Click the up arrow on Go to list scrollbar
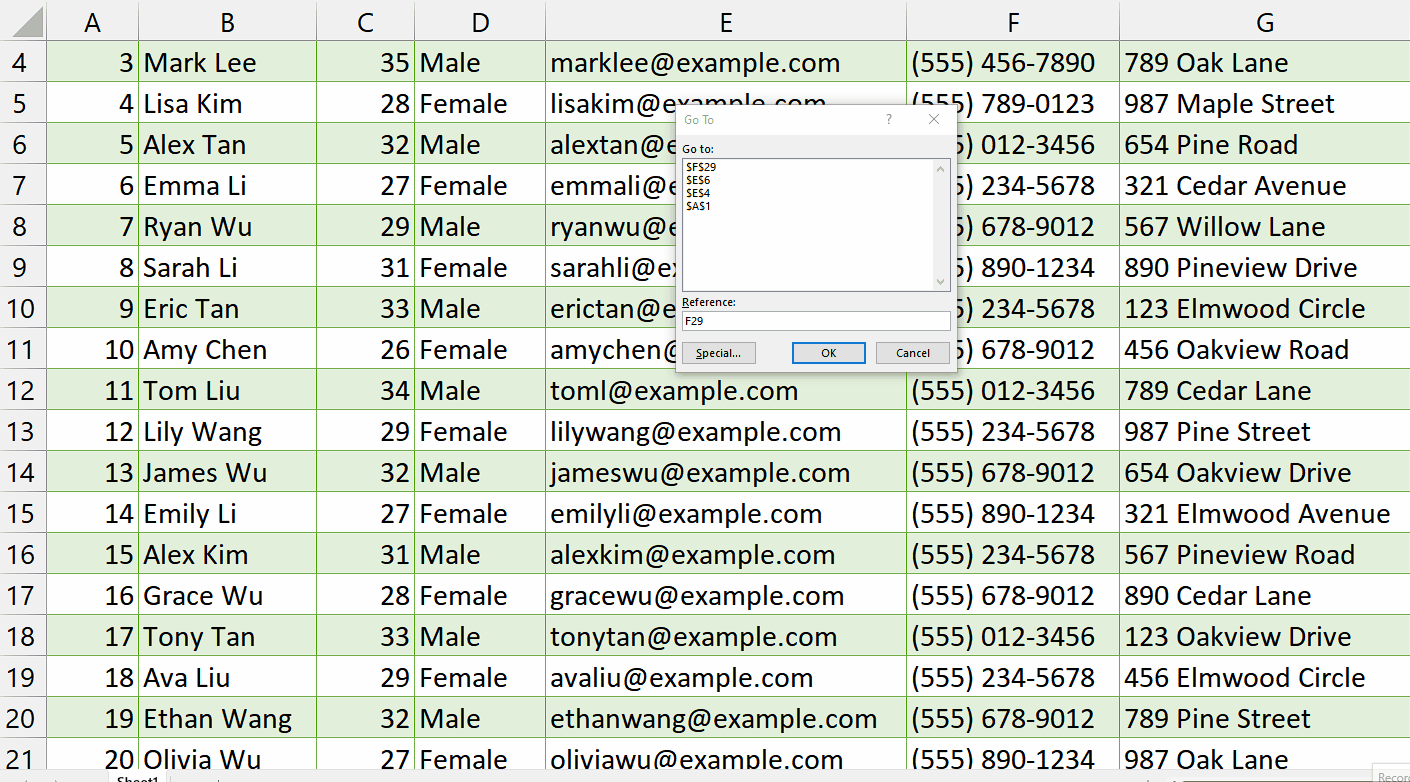 [942, 167]
